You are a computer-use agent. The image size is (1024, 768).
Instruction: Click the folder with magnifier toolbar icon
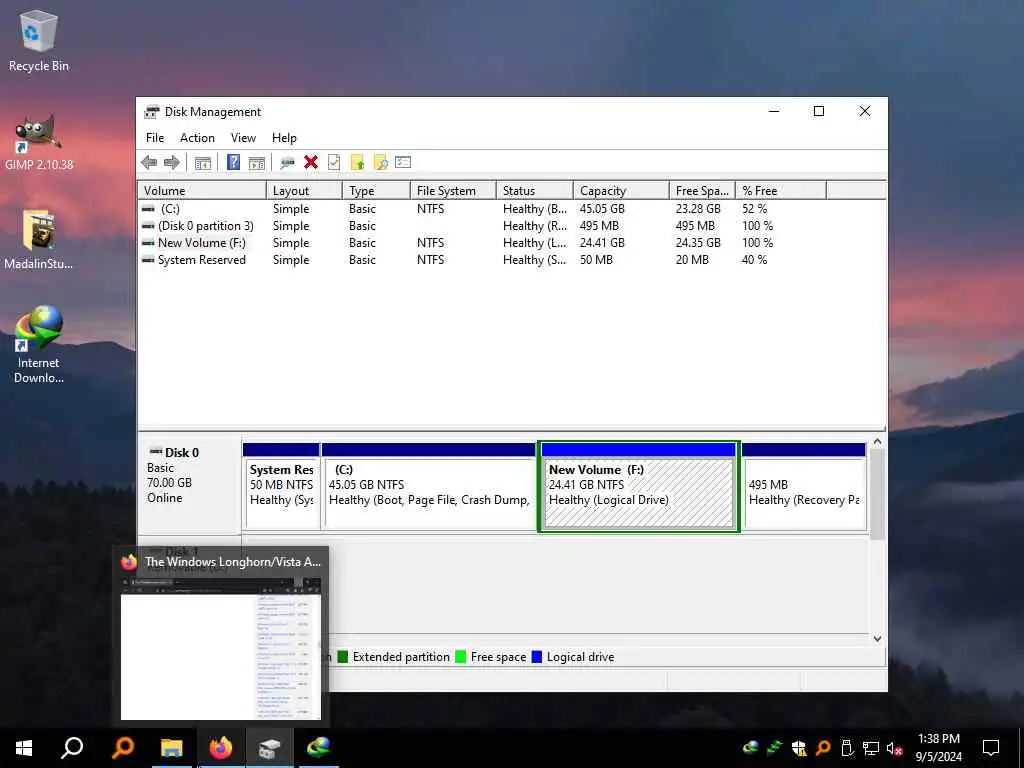pyautogui.click(x=380, y=163)
